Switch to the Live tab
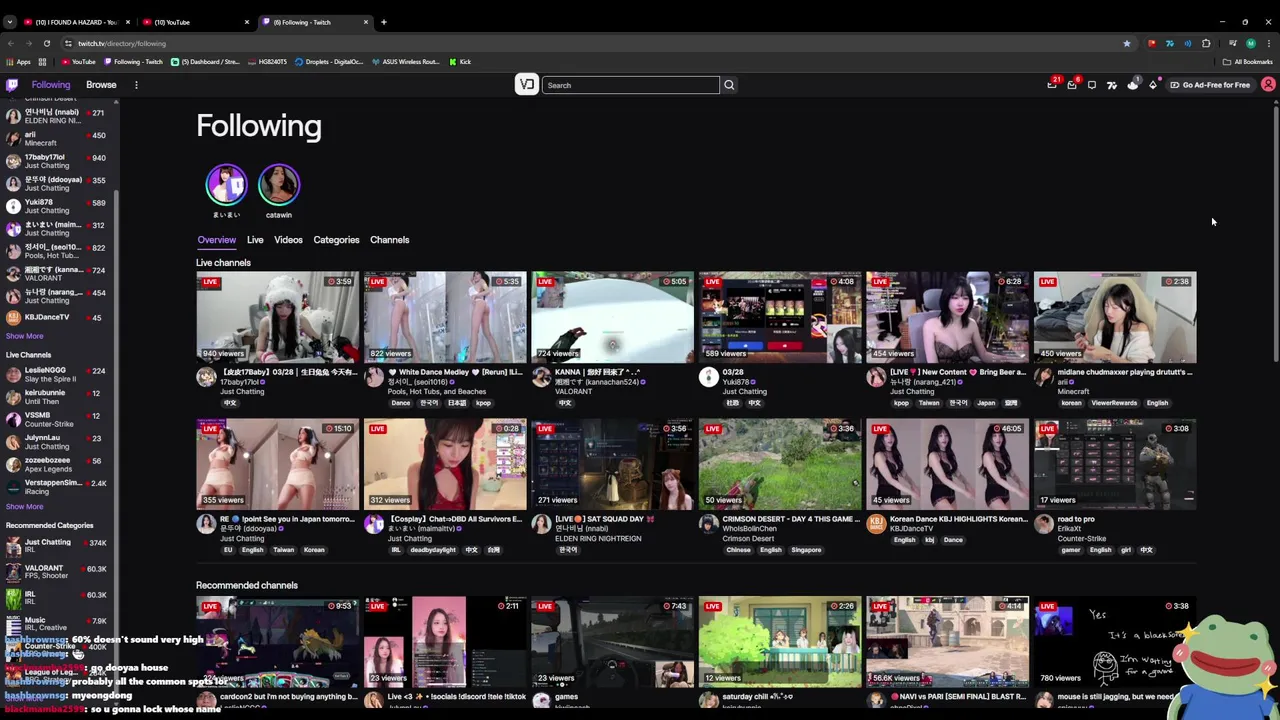Screen dimensions: 1280x720 pyautogui.click(x=255, y=240)
